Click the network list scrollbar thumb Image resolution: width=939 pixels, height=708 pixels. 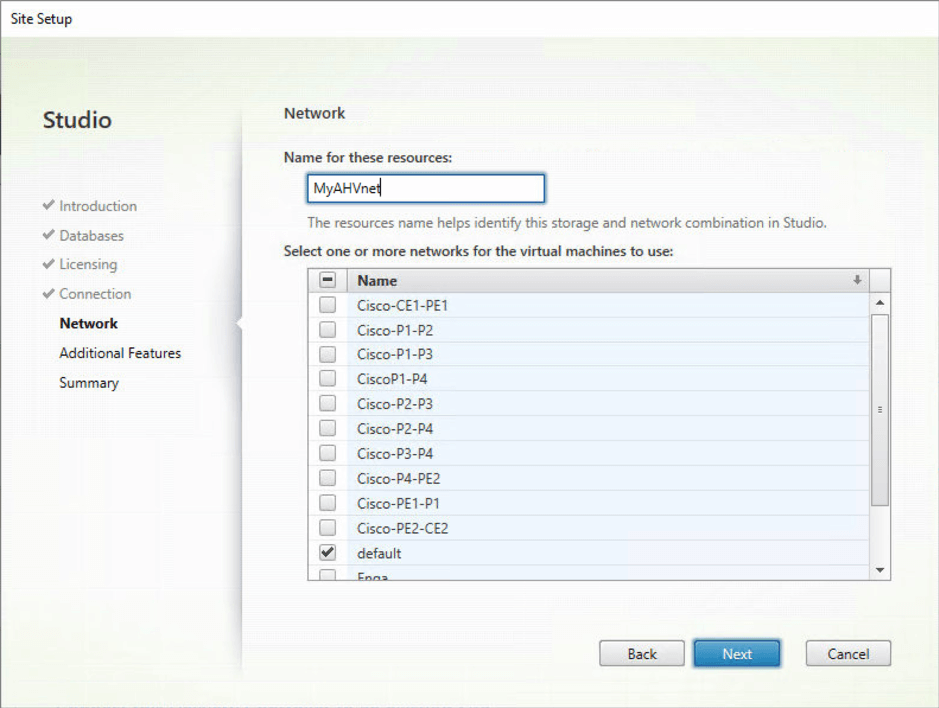pos(880,410)
